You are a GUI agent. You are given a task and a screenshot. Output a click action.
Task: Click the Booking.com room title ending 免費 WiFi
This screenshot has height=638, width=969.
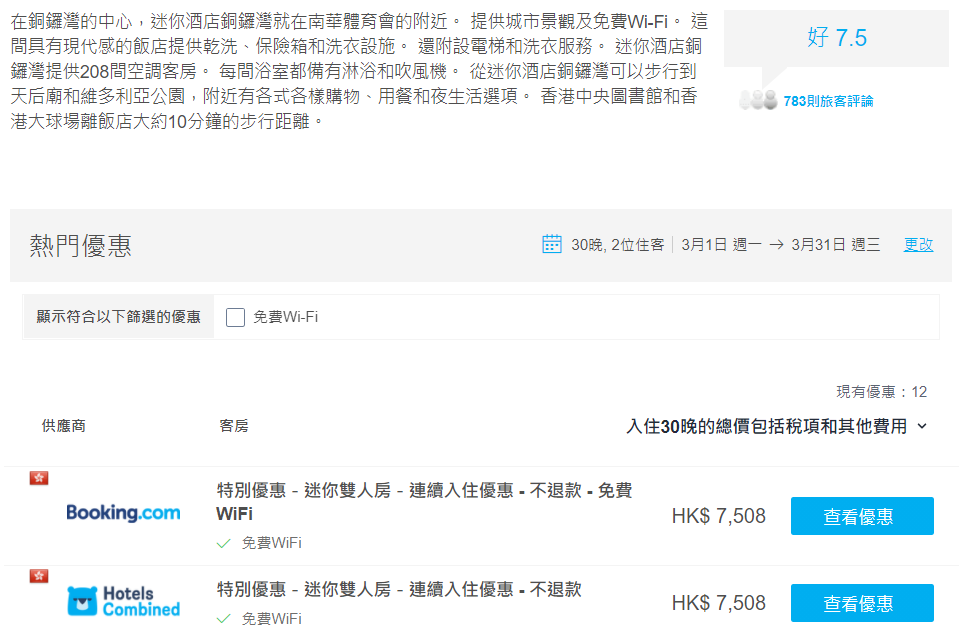tap(424, 502)
